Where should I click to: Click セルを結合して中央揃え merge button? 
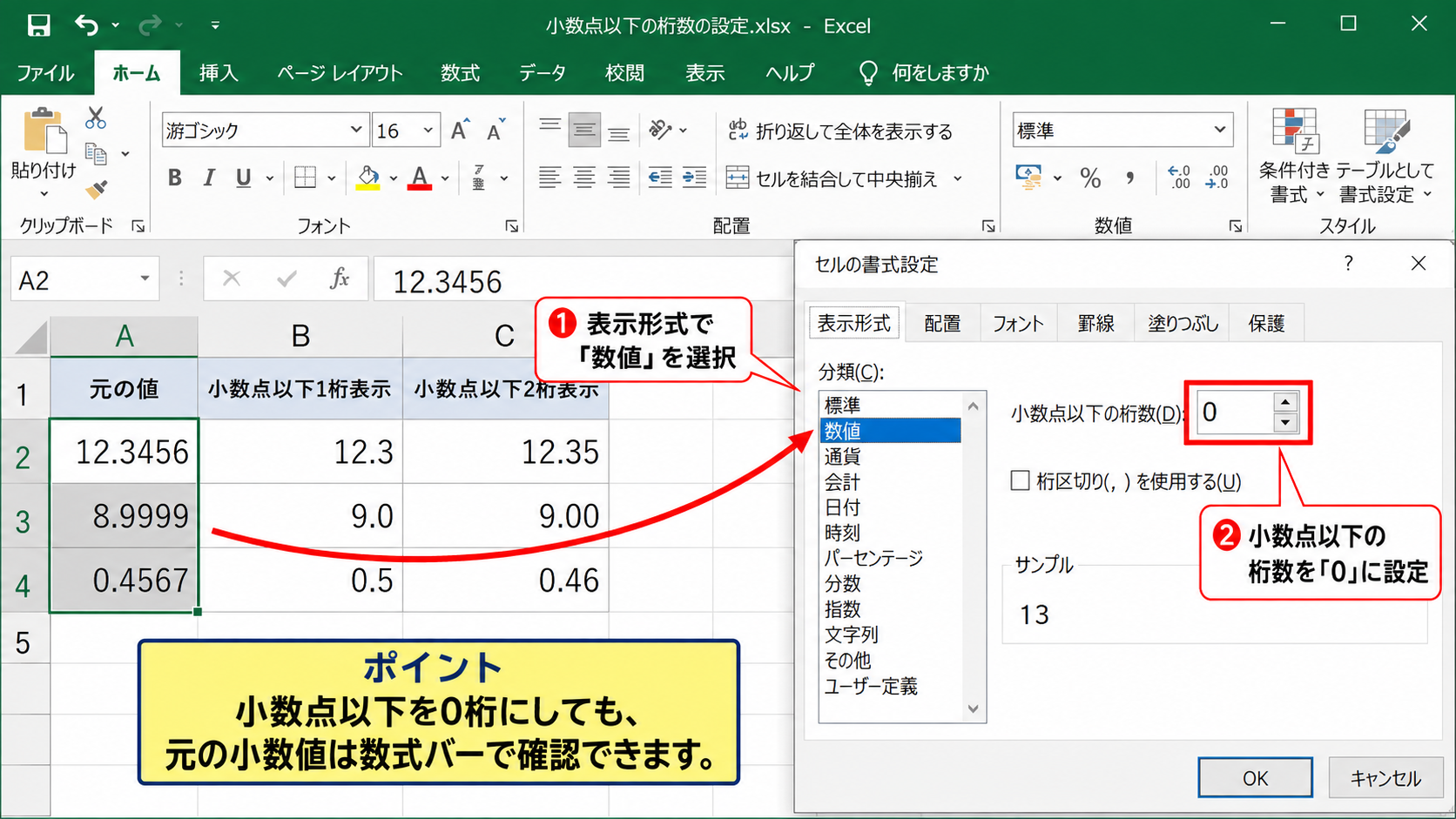coord(832,178)
